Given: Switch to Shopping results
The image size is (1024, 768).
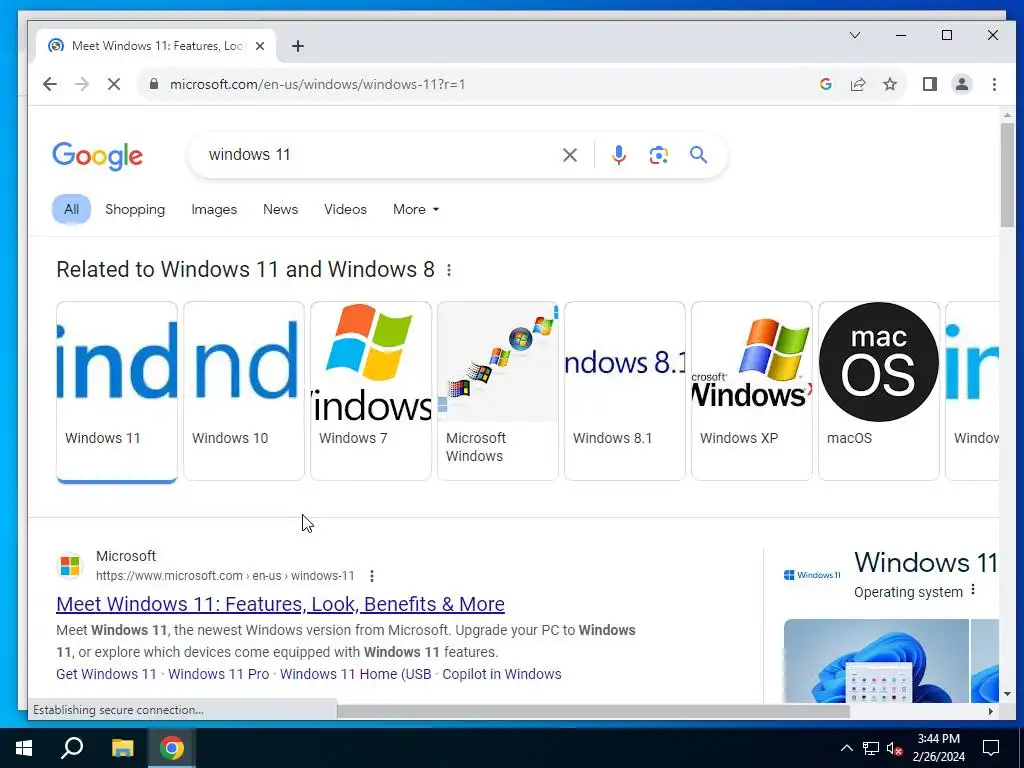Looking at the screenshot, I should (x=135, y=210).
